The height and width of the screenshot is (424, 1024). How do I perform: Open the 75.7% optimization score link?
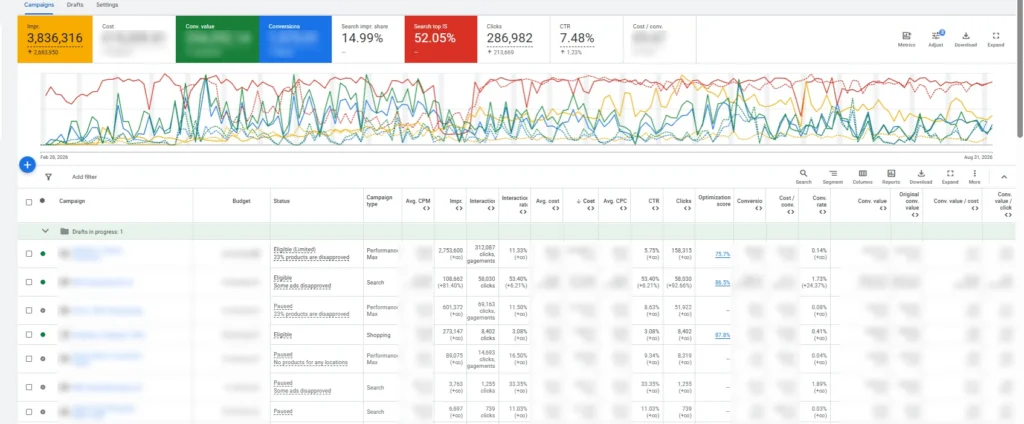[x=722, y=253]
